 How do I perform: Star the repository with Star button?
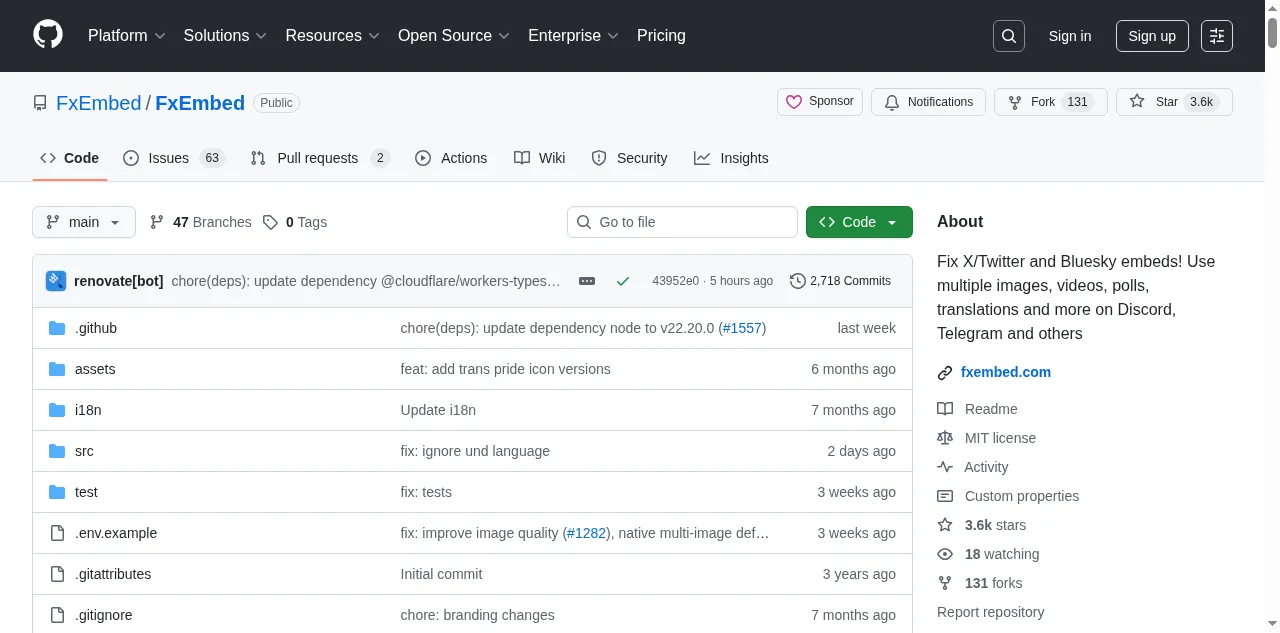(1174, 102)
